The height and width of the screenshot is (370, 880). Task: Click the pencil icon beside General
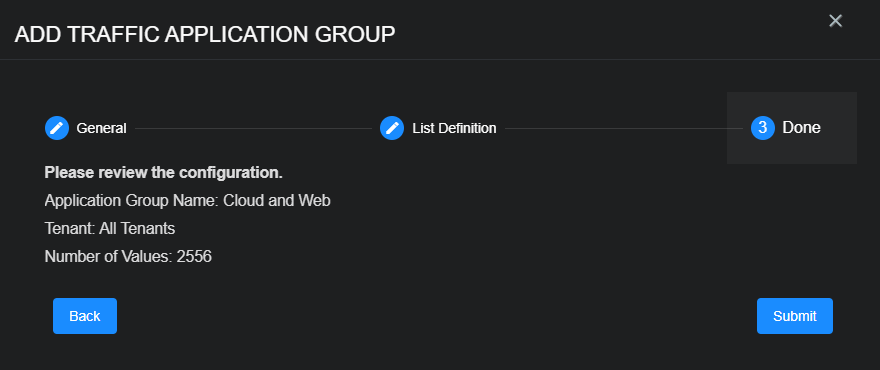coord(57,128)
